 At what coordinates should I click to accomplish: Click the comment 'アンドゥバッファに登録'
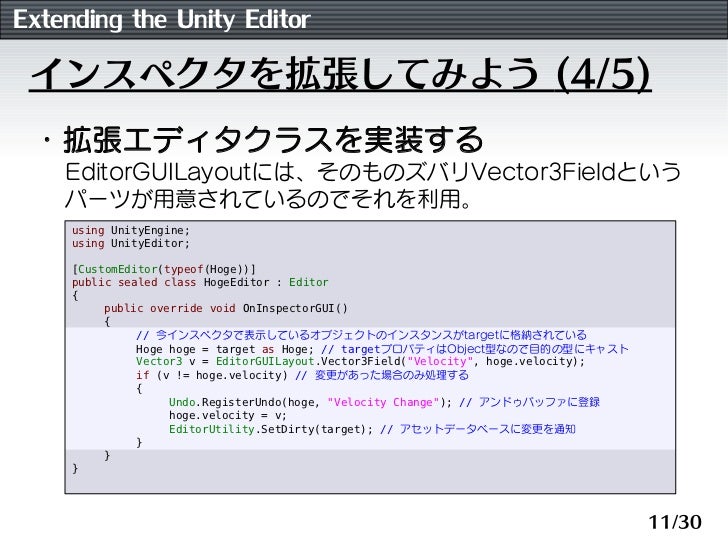click(x=529, y=402)
